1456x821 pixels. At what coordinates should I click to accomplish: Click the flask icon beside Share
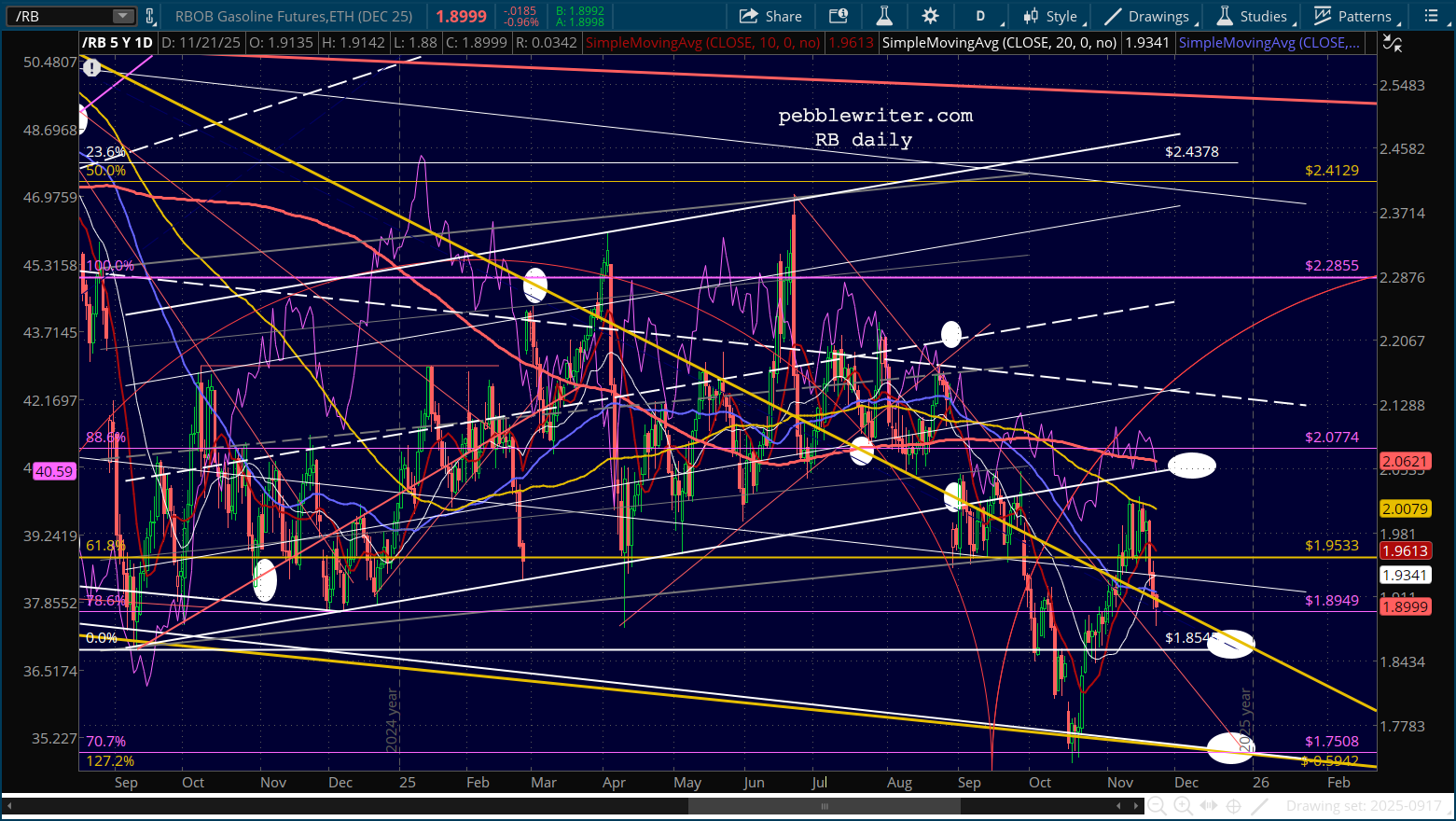[883, 16]
